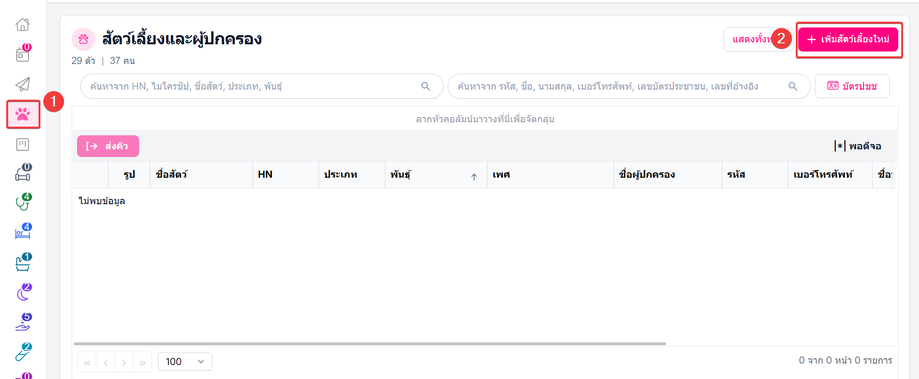Select the pink paw pets icon
This screenshot has width=919, height=379.
[23, 114]
